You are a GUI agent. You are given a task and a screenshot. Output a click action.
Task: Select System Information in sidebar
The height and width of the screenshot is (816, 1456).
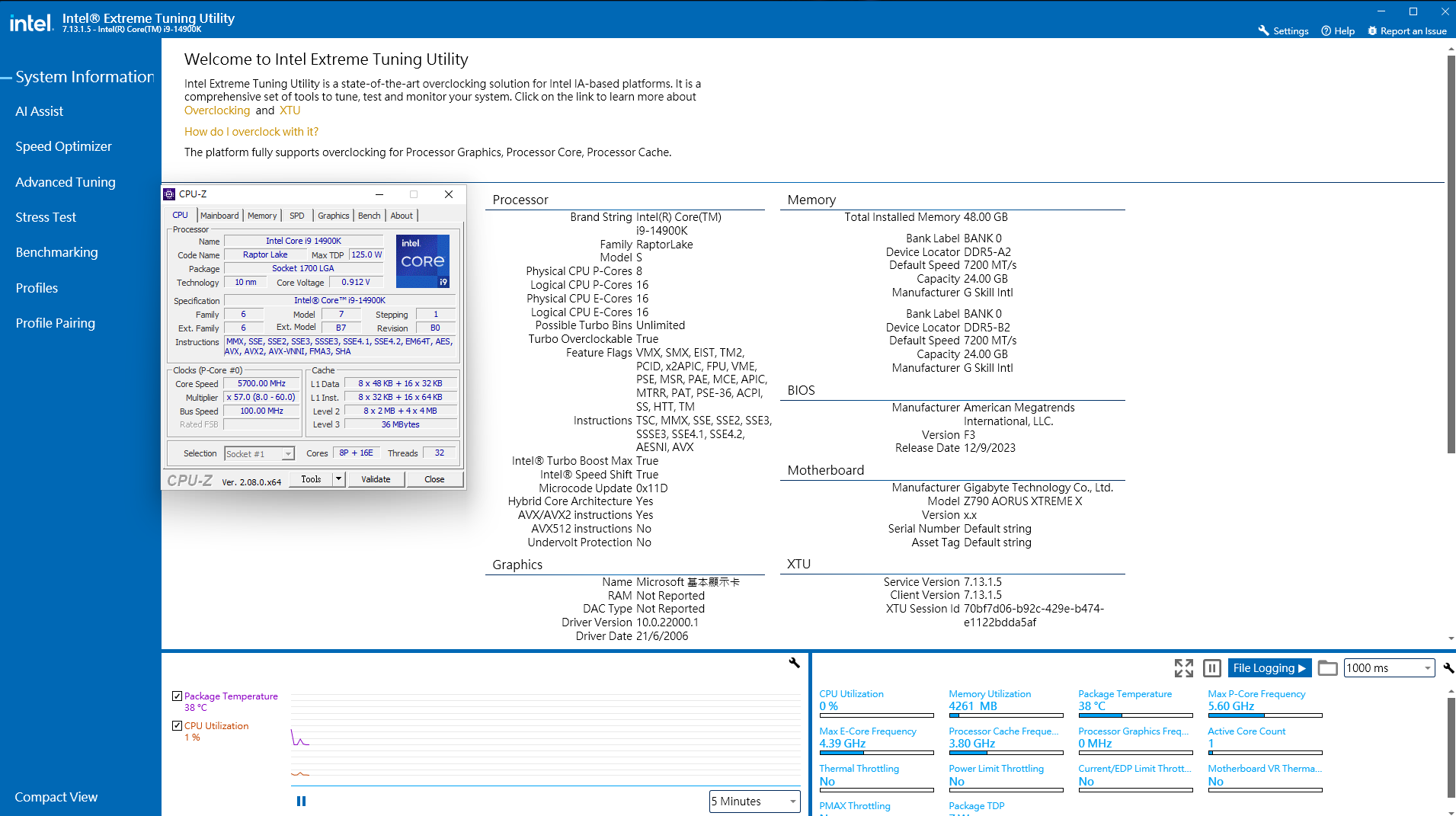85,77
